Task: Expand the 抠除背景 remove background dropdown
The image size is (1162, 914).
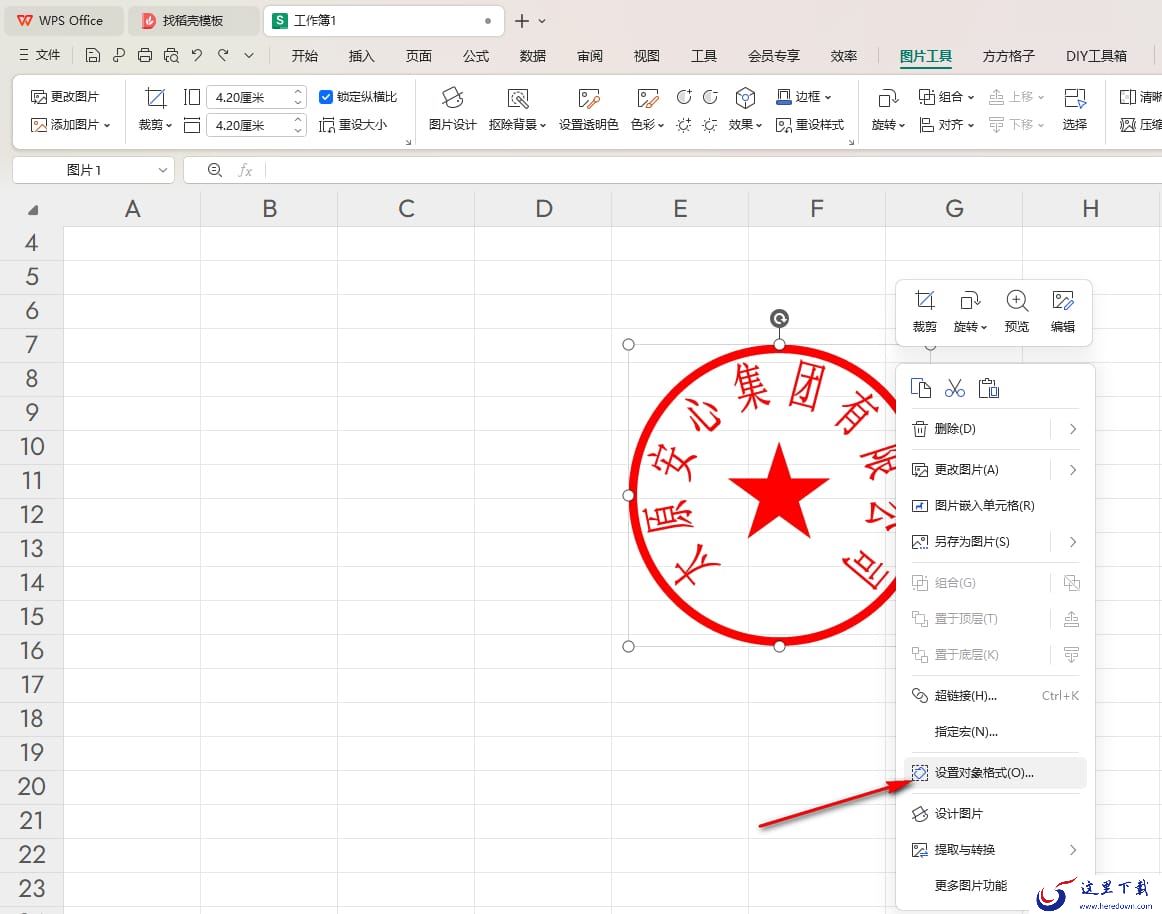Action: pyautogui.click(x=542, y=125)
